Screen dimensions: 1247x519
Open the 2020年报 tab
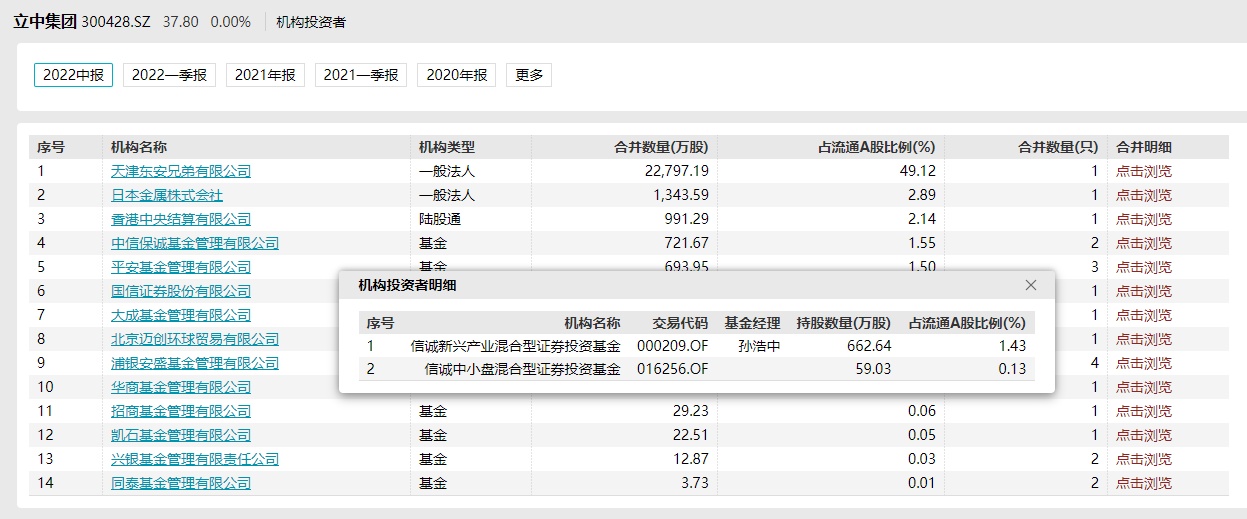point(456,75)
